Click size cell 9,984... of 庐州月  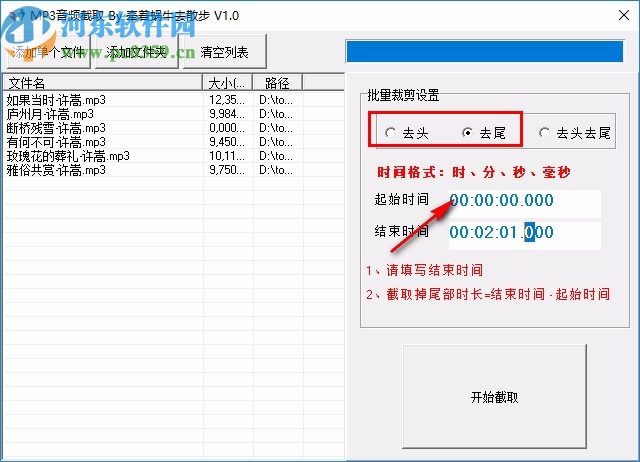227,114
